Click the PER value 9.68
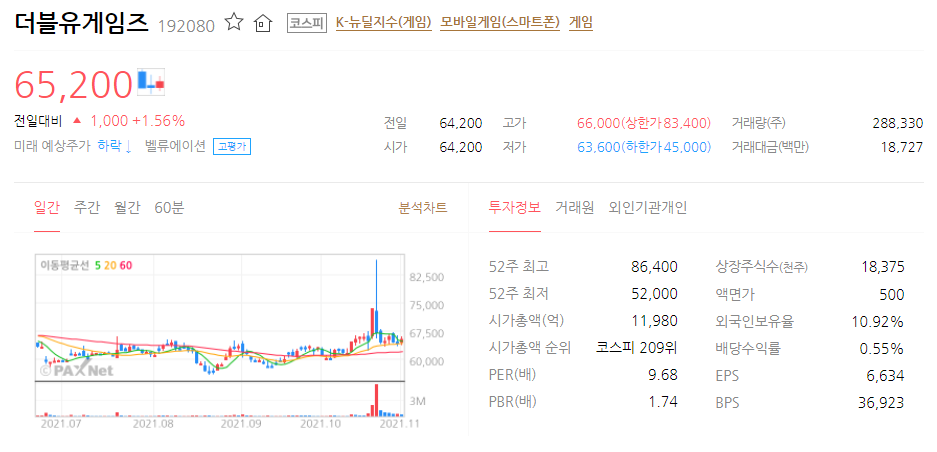937x452 pixels. (663, 375)
